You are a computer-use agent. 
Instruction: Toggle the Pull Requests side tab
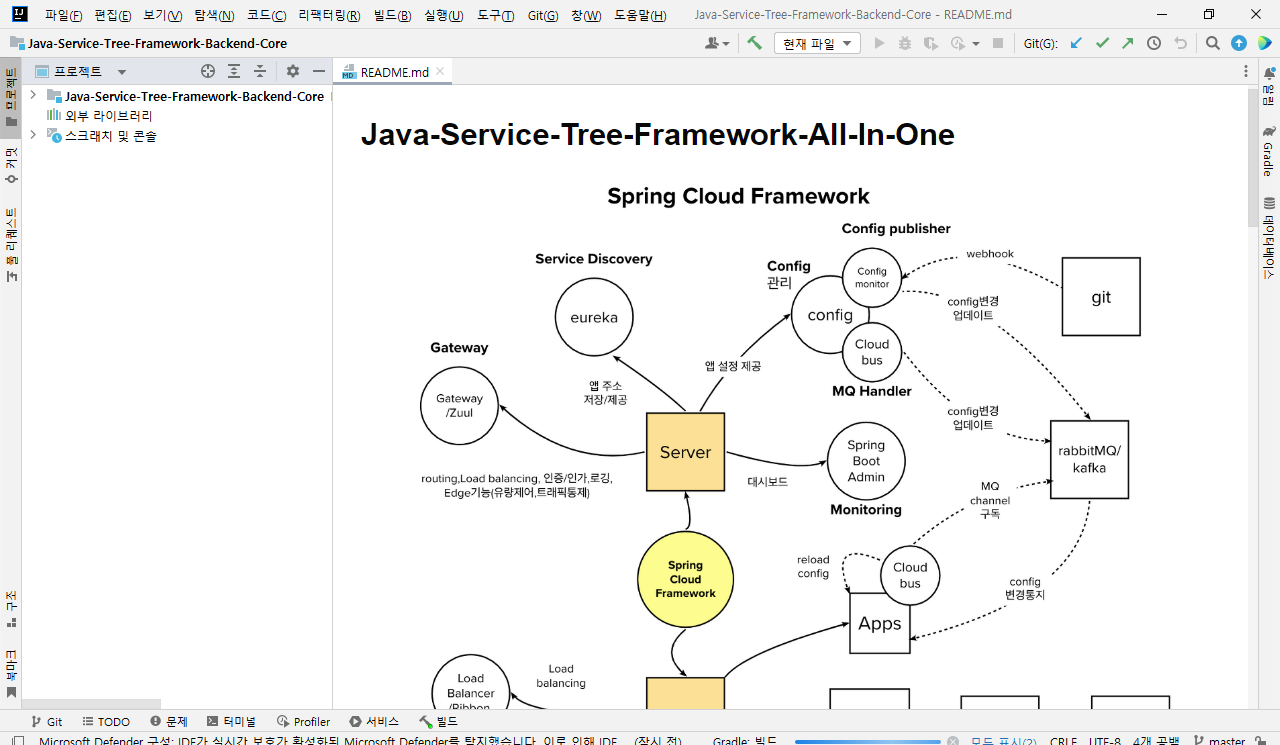pyautogui.click(x=11, y=245)
